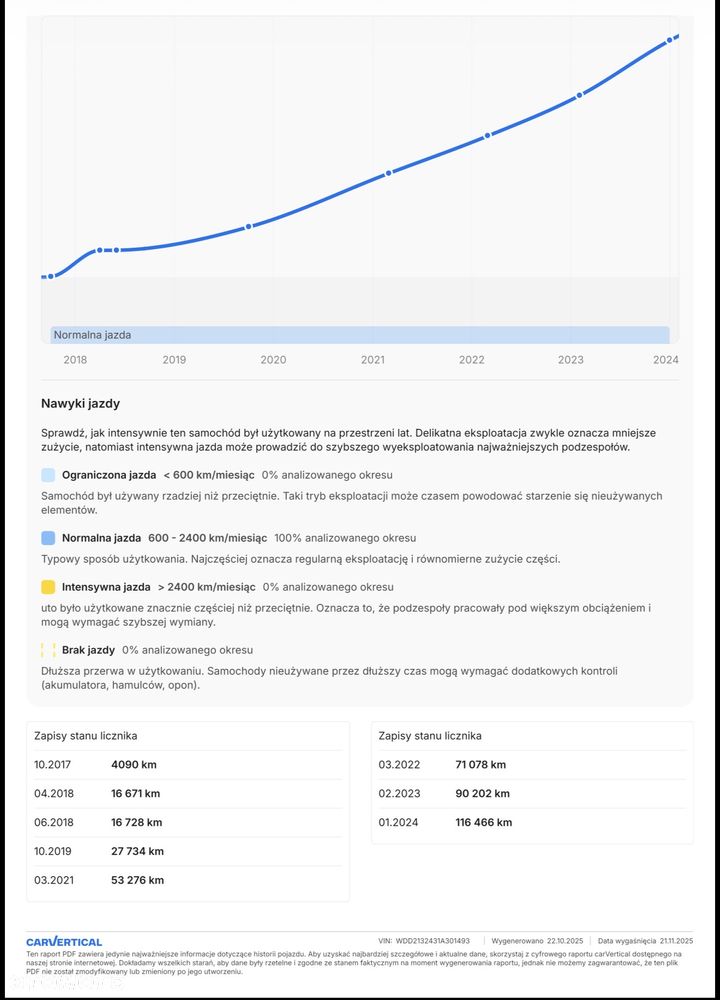The image size is (720, 1000).
Task: Click the VIN number in the footer
Action: click(434, 941)
